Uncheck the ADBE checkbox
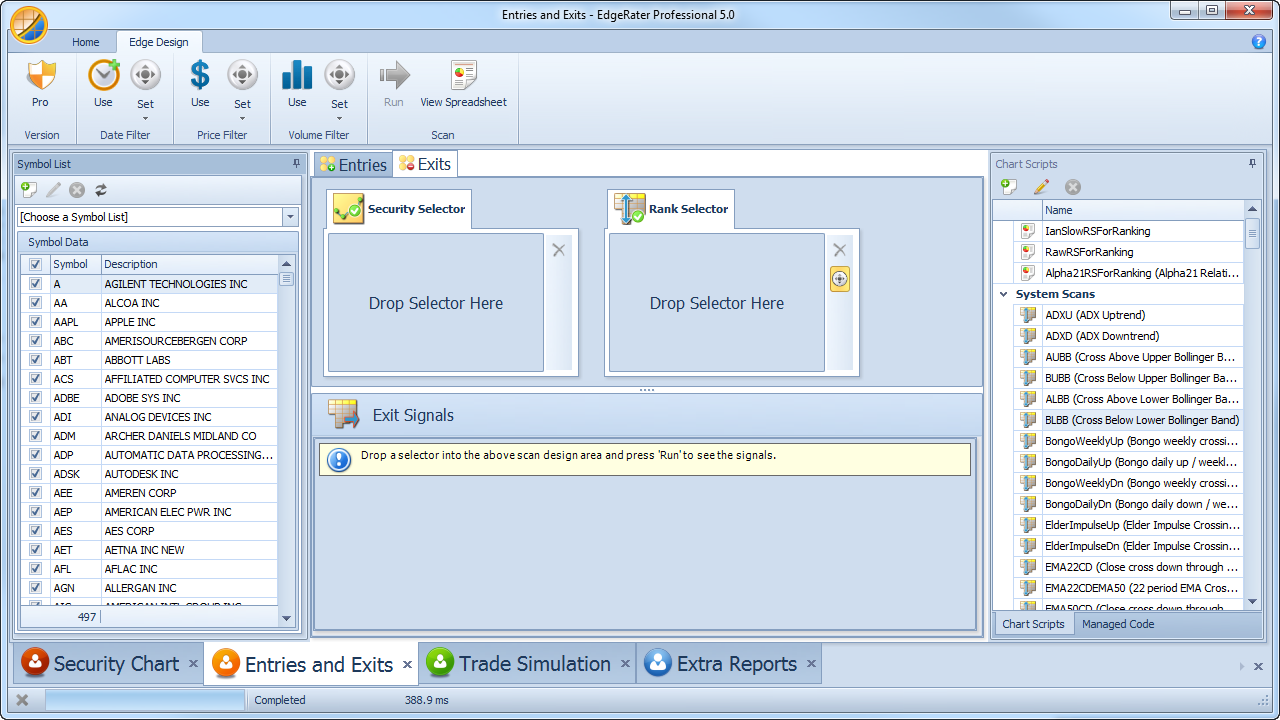1280x720 pixels. click(x=36, y=398)
